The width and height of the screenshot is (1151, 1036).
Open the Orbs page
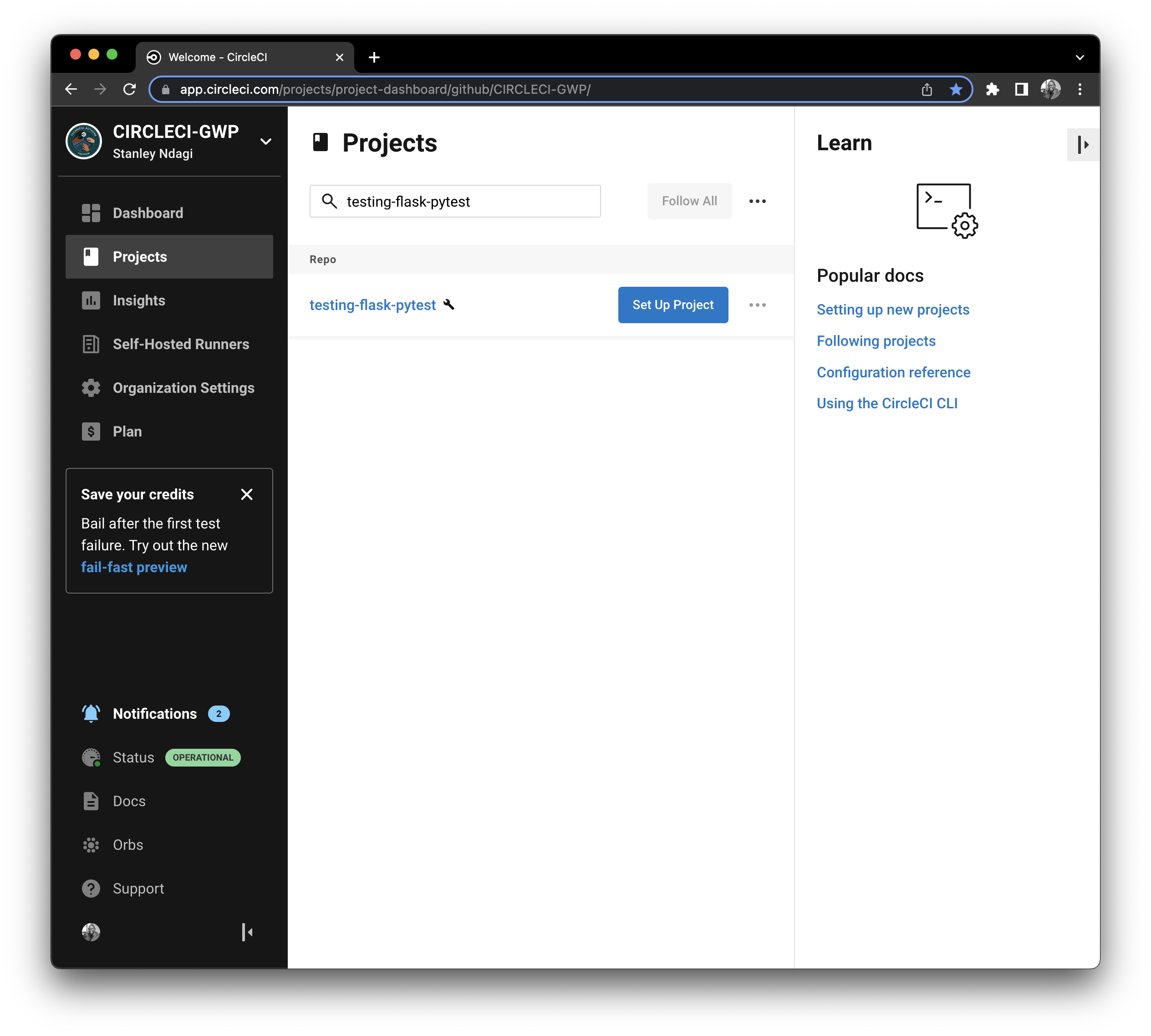[x=127, y=845]
